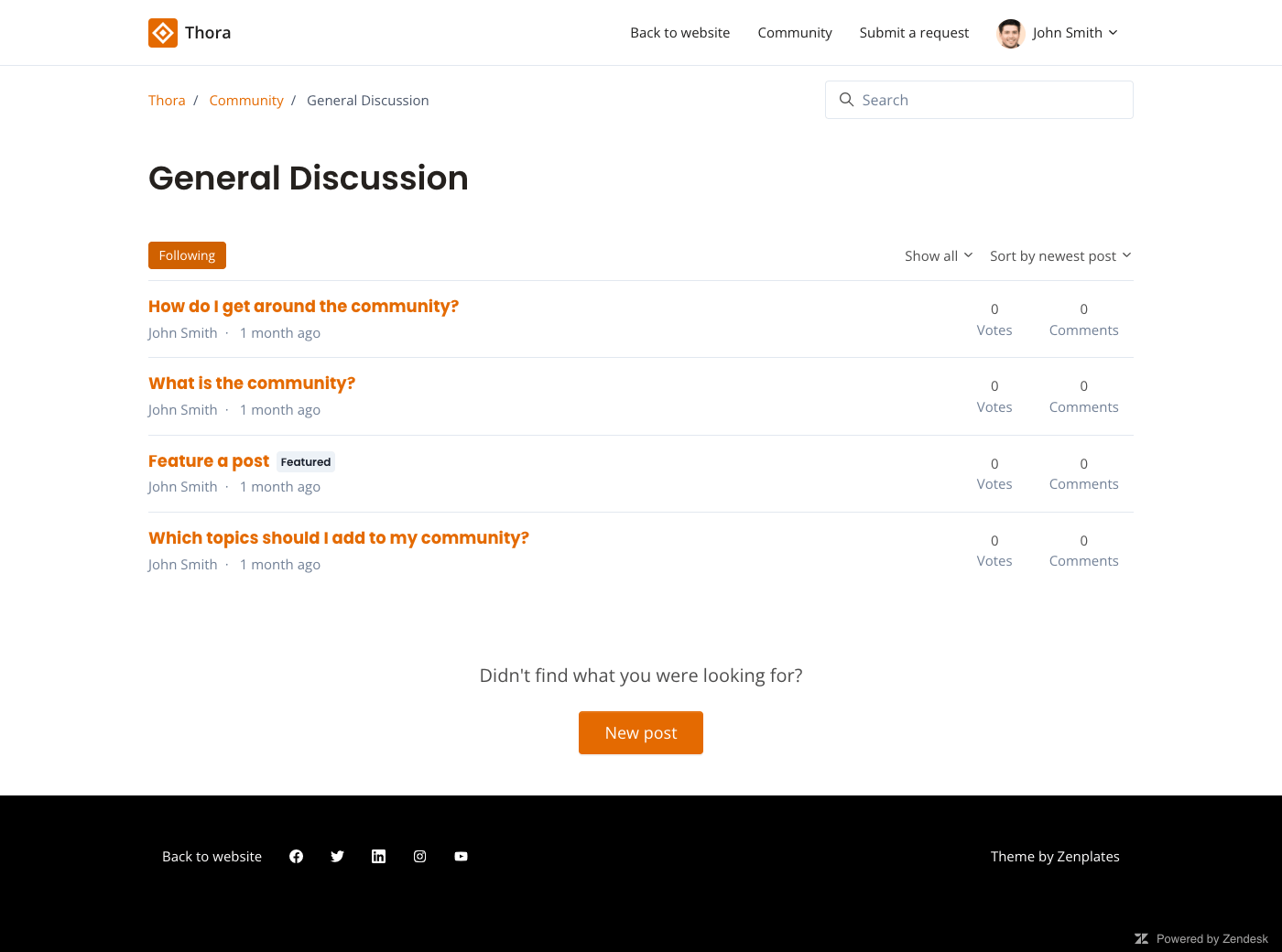This screenshot has height=952, width=1282.
Task: Toggle the Following button
Action: [187, 255]
